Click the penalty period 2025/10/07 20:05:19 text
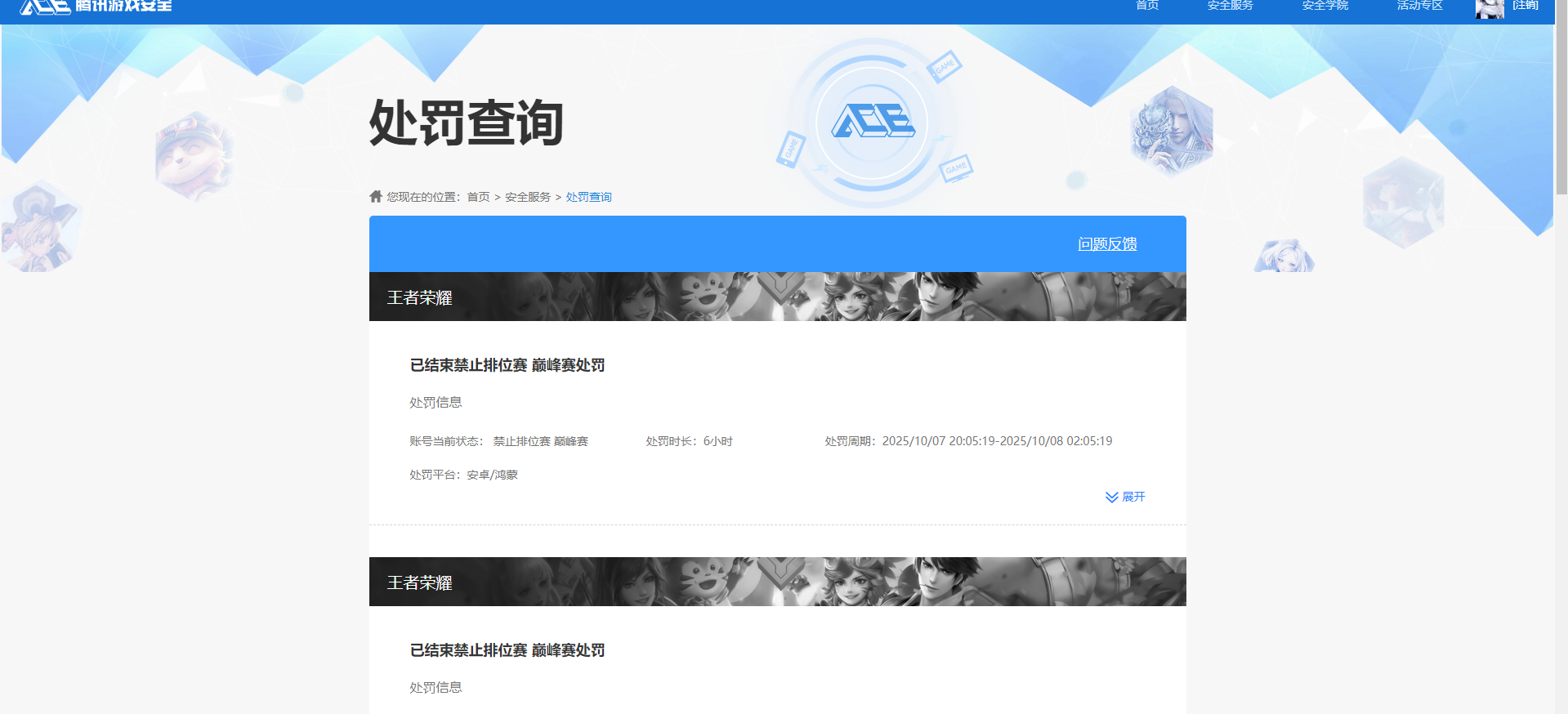Screen dimensions: 1568x714 [x=968, y=441]
